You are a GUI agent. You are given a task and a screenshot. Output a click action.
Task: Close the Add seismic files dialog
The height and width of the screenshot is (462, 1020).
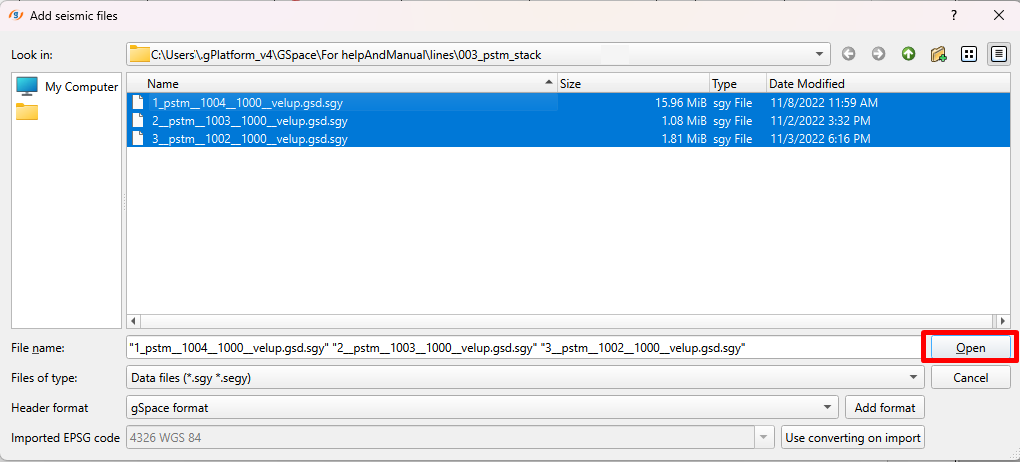tap(999, 16)
